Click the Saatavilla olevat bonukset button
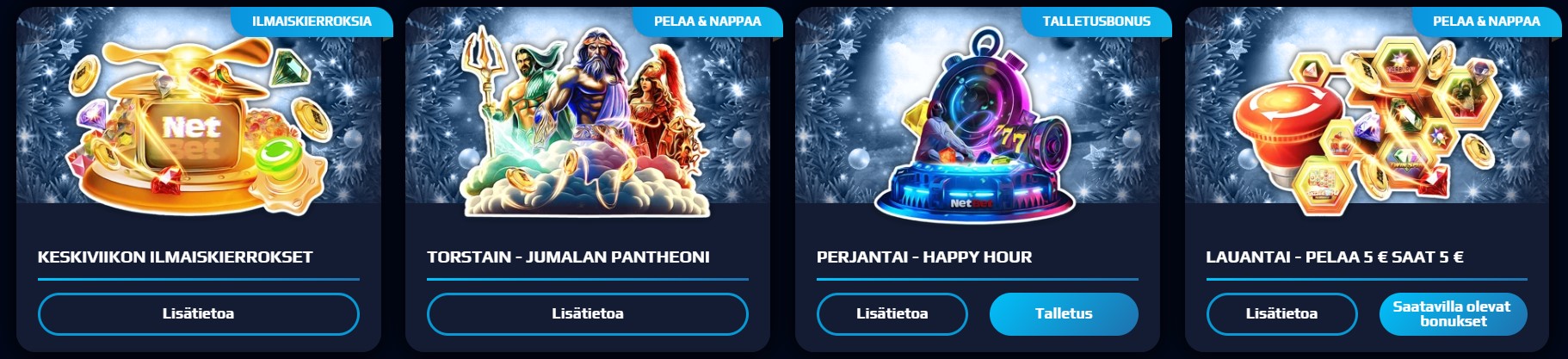 [x=1453, y=313]
